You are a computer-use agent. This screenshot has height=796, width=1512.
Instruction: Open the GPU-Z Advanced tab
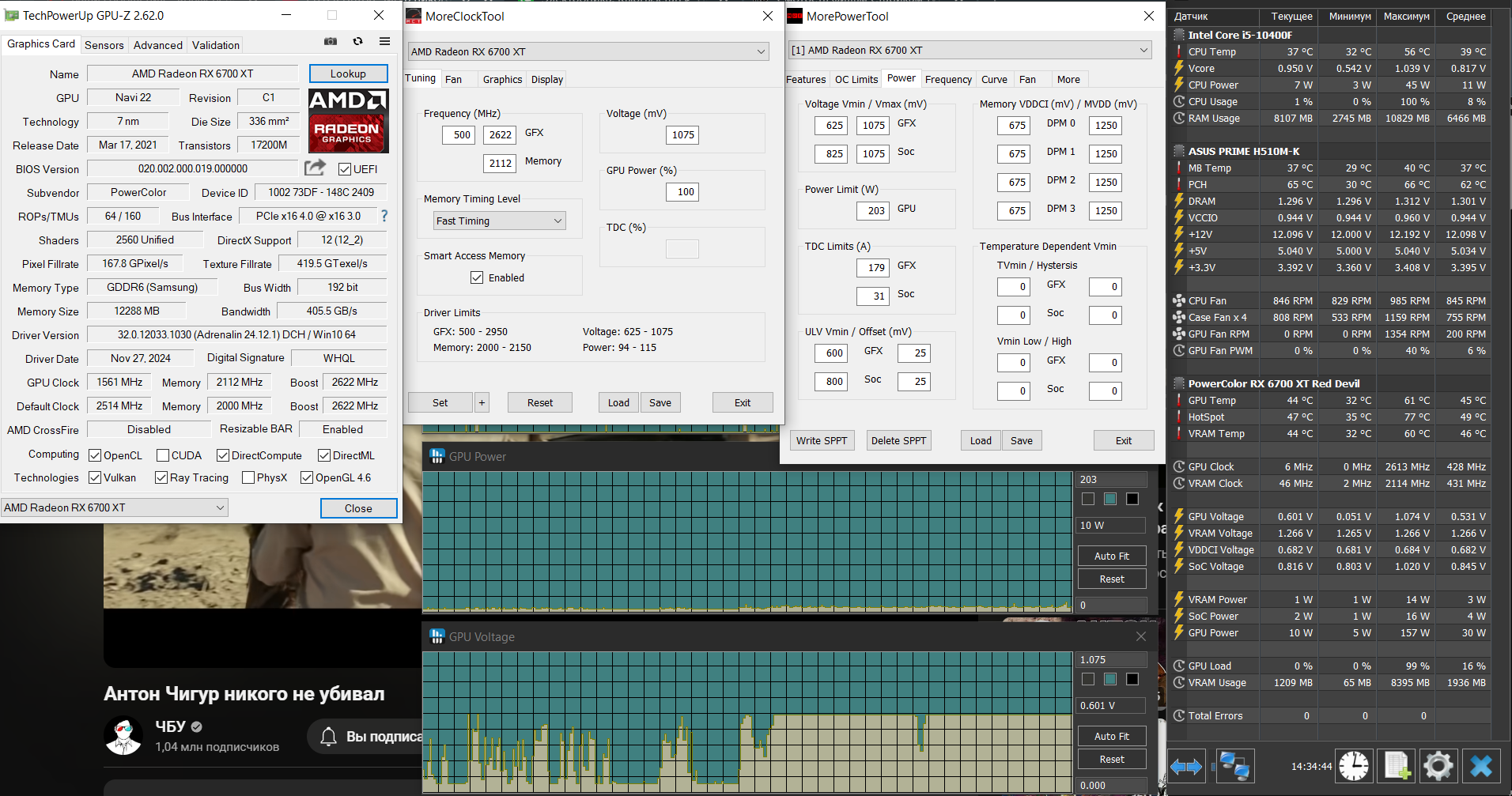158,45
